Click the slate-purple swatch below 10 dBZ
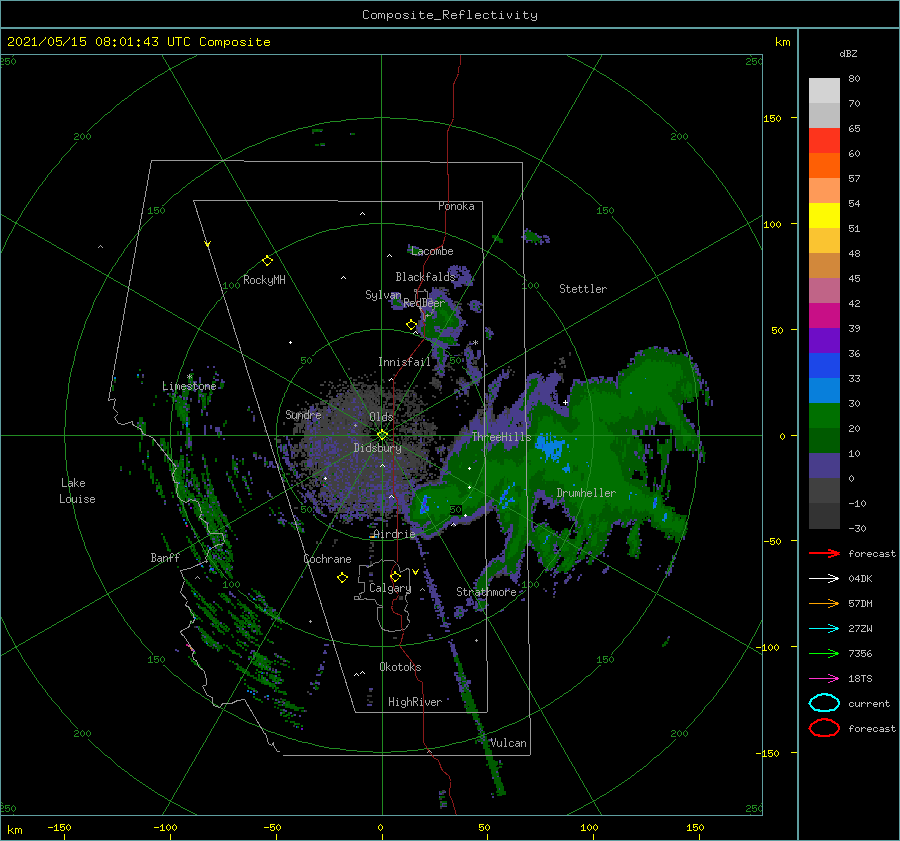The height and width of the screenshot is (841, 900). (824, 466)
